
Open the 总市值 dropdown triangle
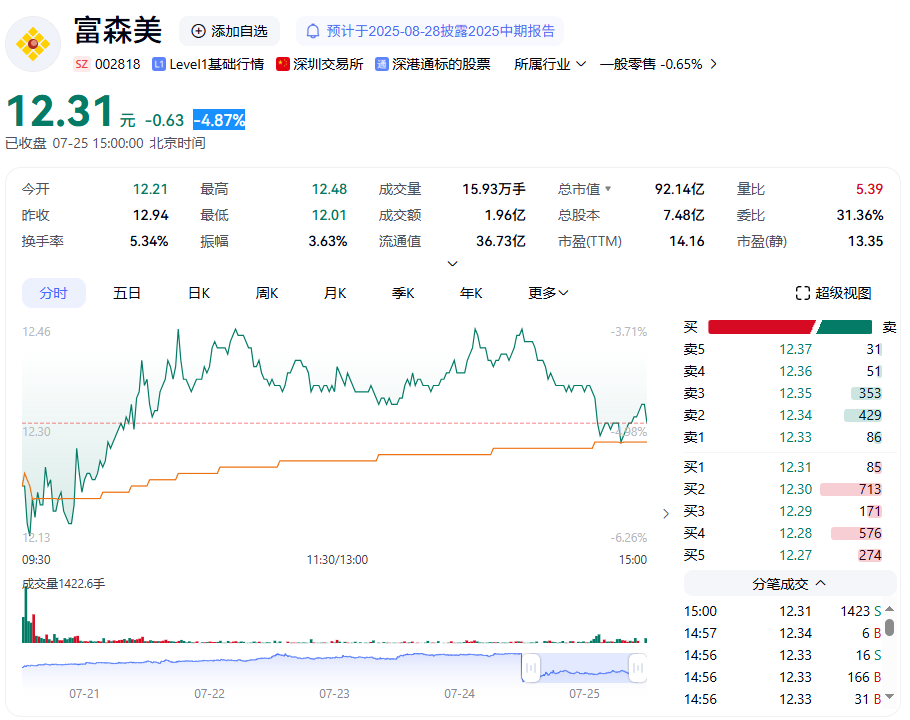[x=608, y=189]
